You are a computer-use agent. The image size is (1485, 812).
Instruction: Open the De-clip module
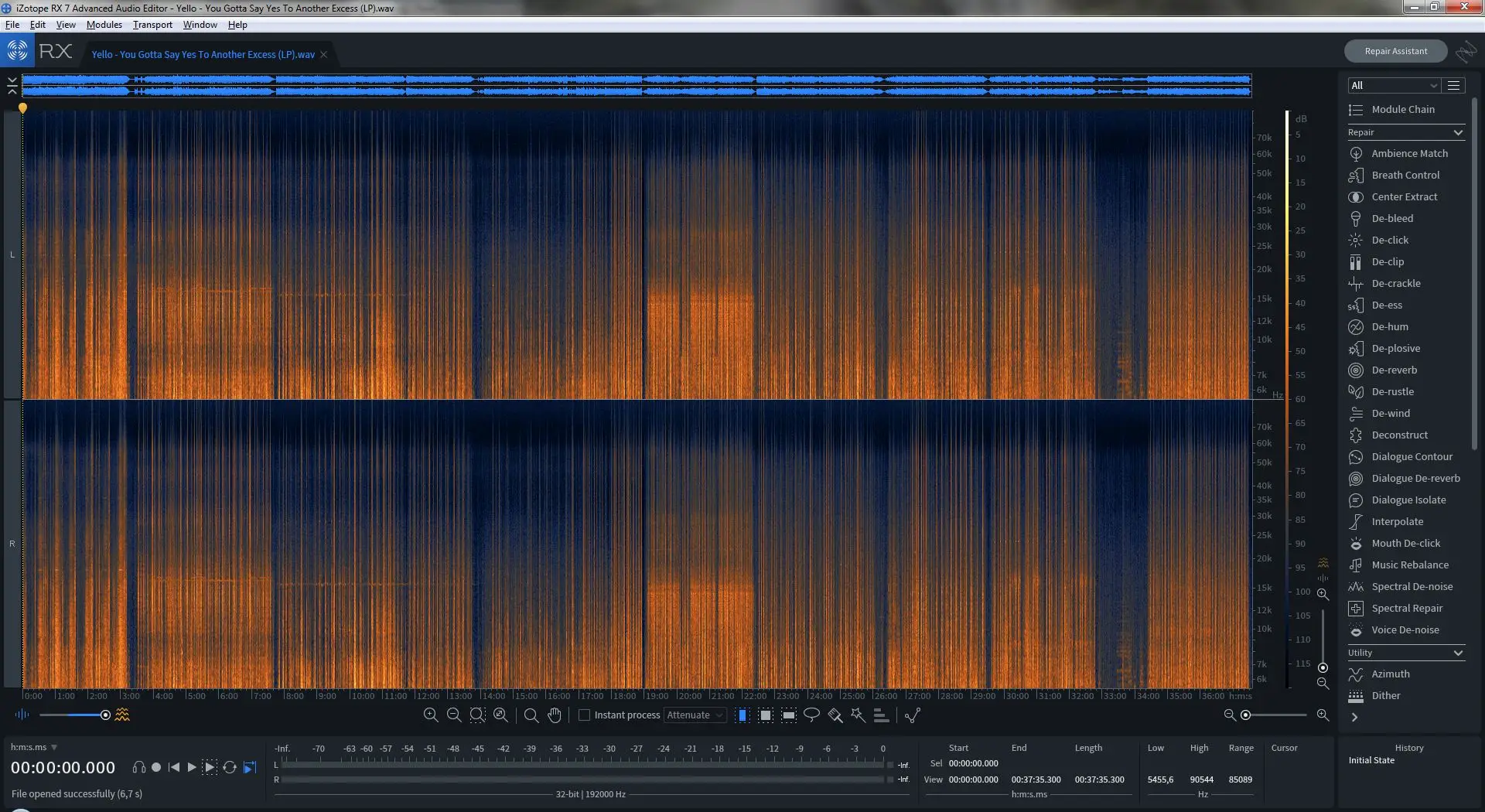tap(1377, 261)
